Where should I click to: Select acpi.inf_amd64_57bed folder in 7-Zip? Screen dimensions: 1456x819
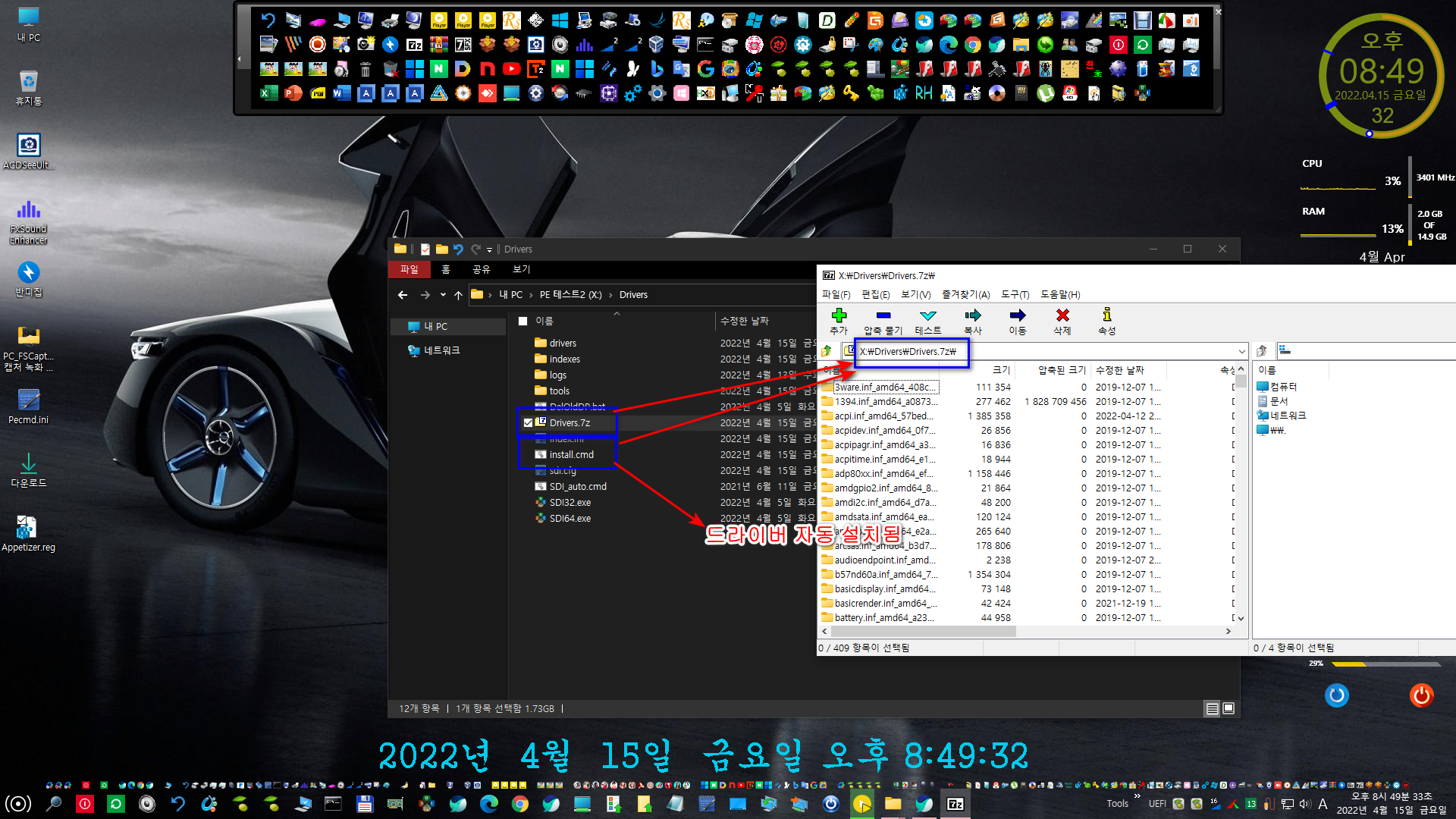tap(884, 416)
